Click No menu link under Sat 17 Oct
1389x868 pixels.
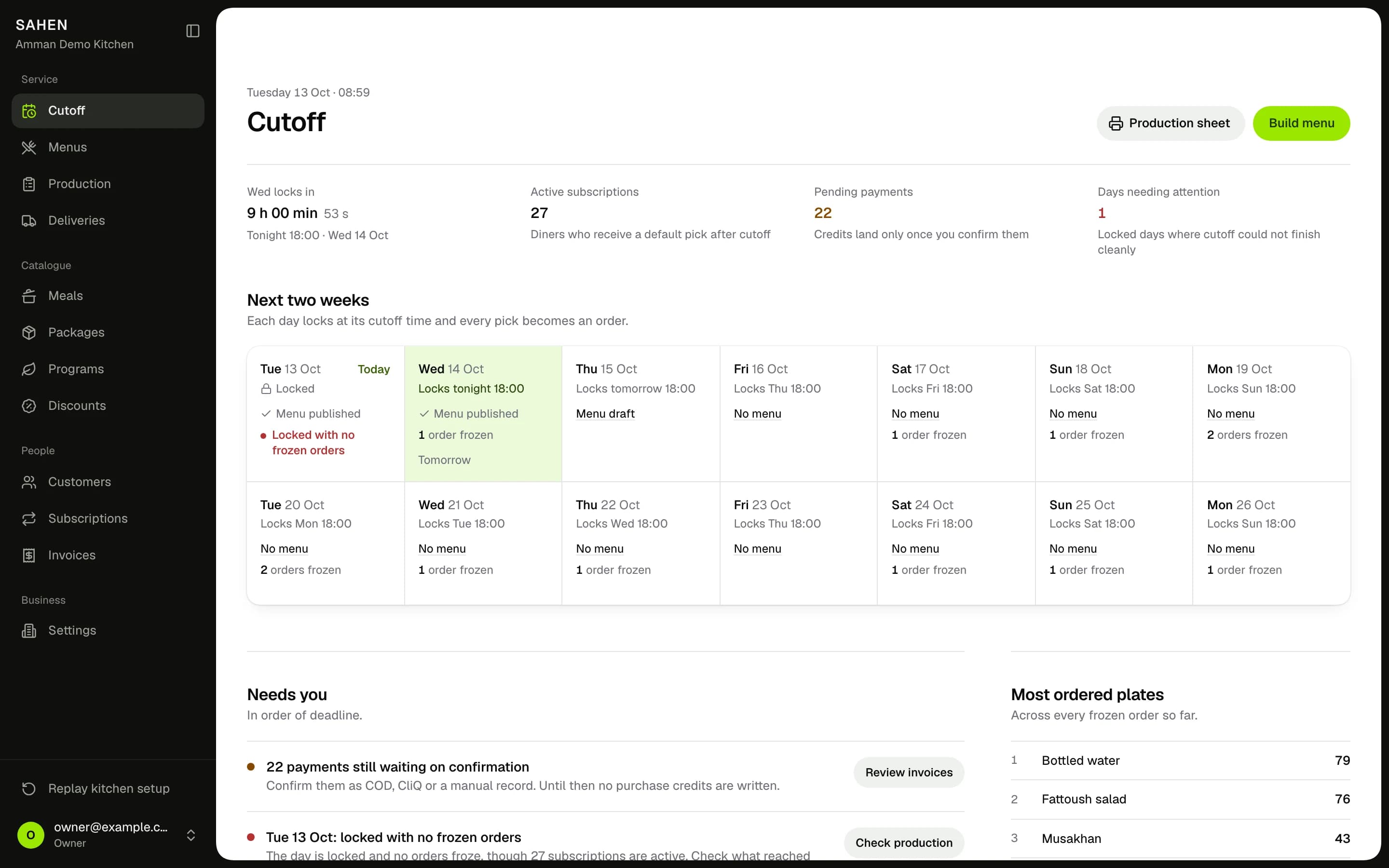915,414
